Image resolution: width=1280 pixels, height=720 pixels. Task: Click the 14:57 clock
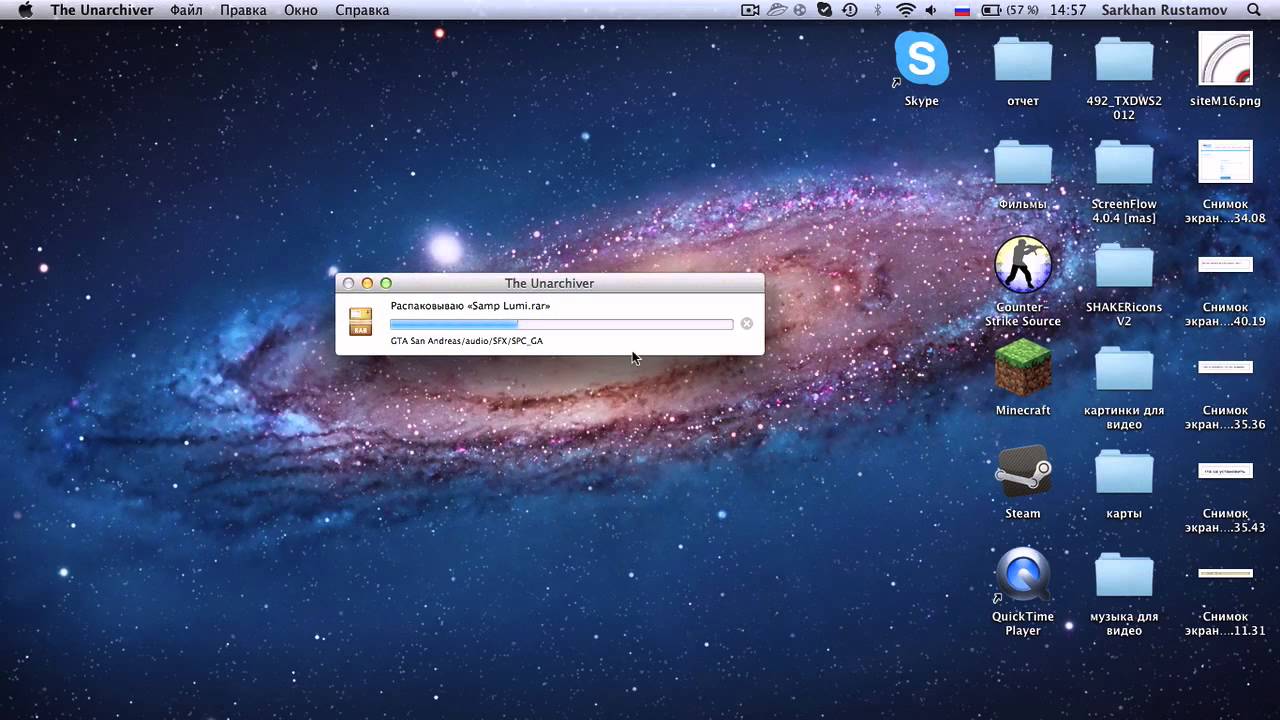click(x=1068, y=10)
